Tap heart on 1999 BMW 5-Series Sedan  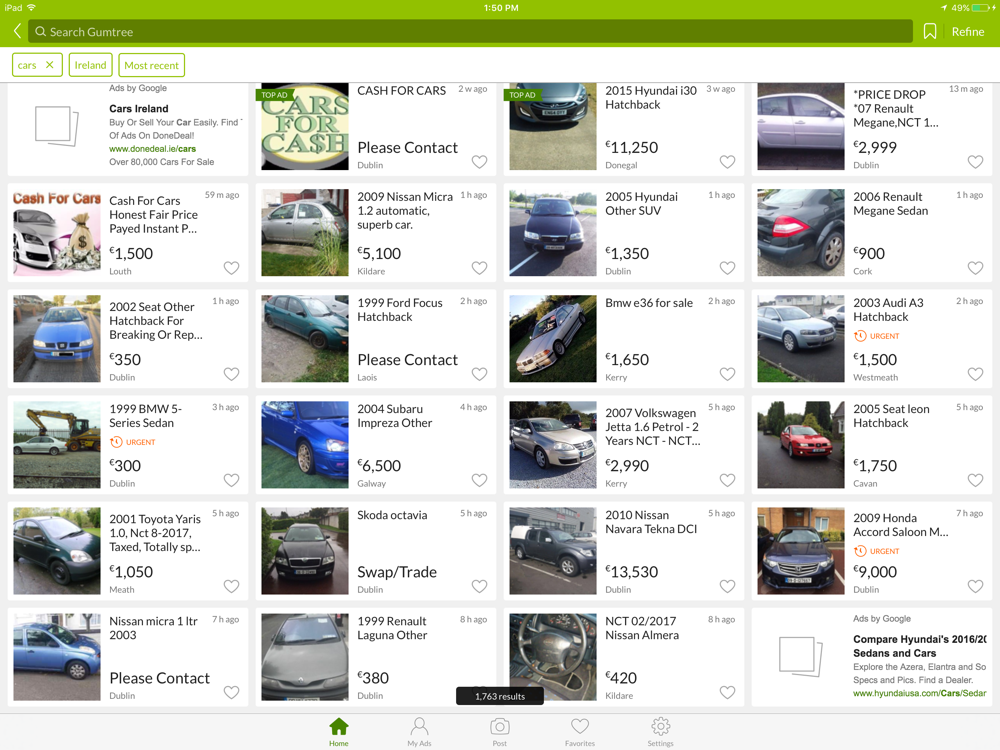pyautogui.click(x=232, y=480)
